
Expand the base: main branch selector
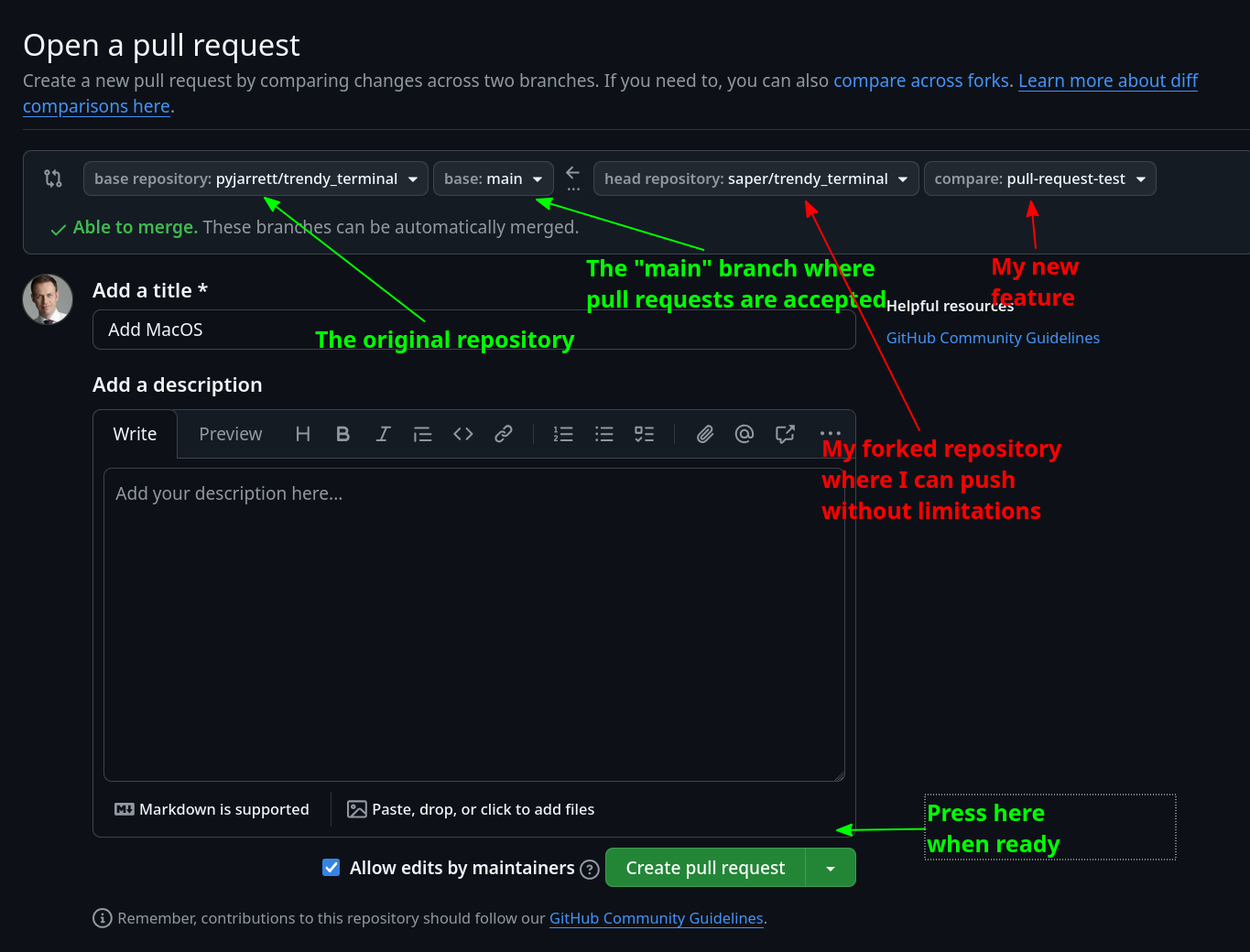pyautogui.click(x=493, y=178)
